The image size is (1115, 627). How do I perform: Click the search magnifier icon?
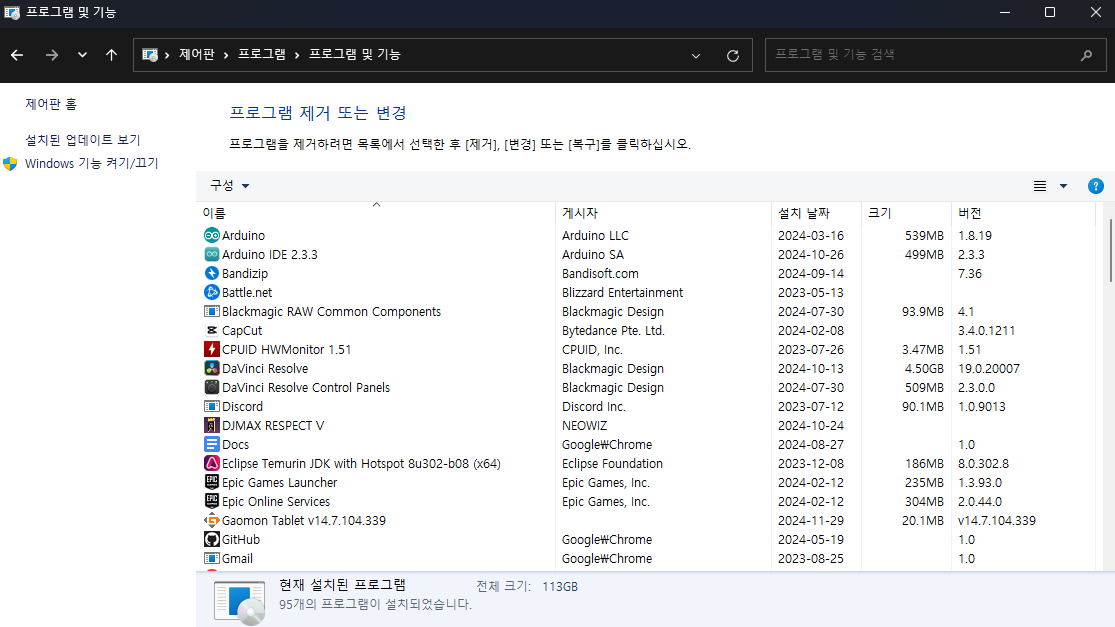pos(1086,55)
